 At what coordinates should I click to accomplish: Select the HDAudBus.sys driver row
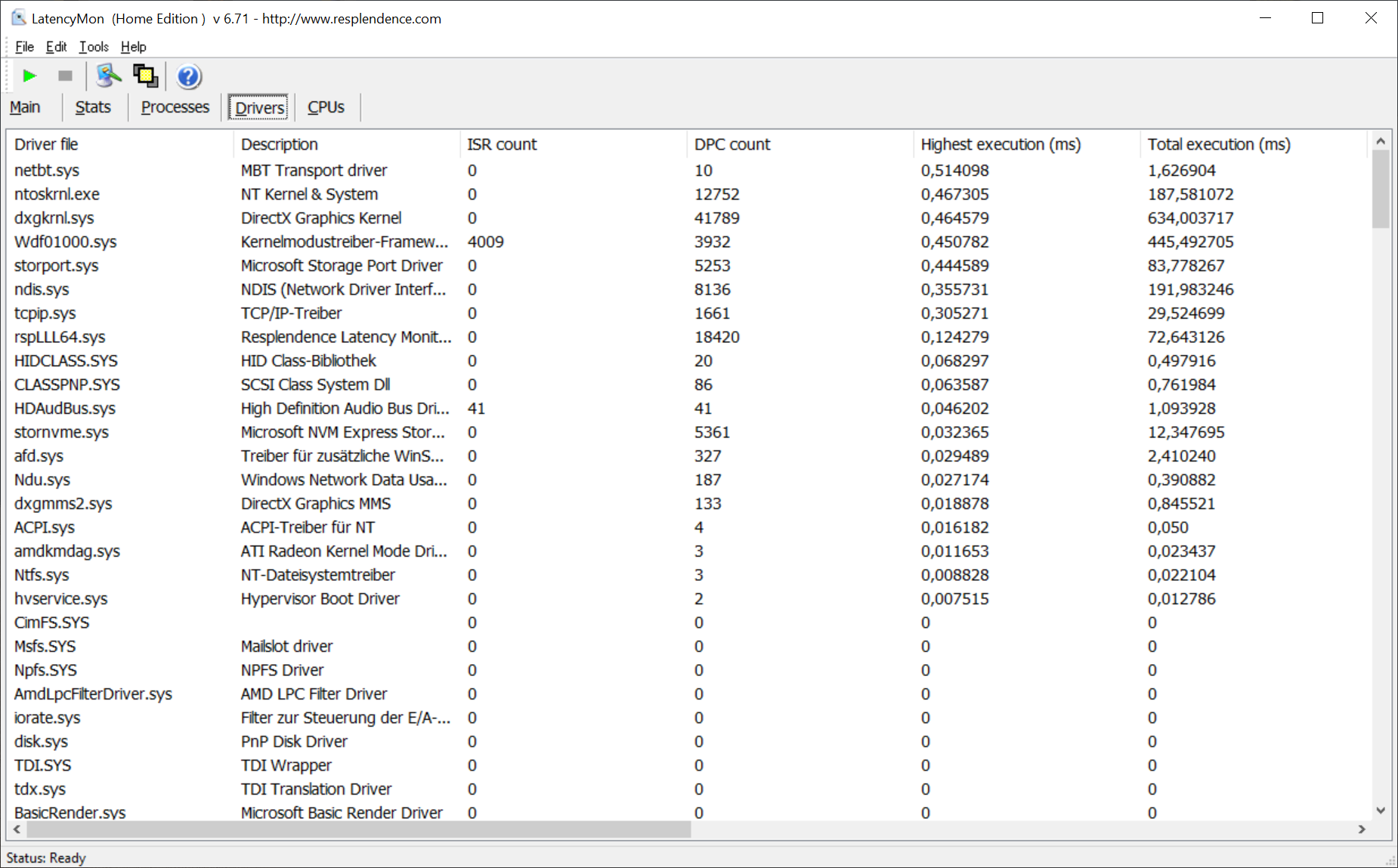689,409
